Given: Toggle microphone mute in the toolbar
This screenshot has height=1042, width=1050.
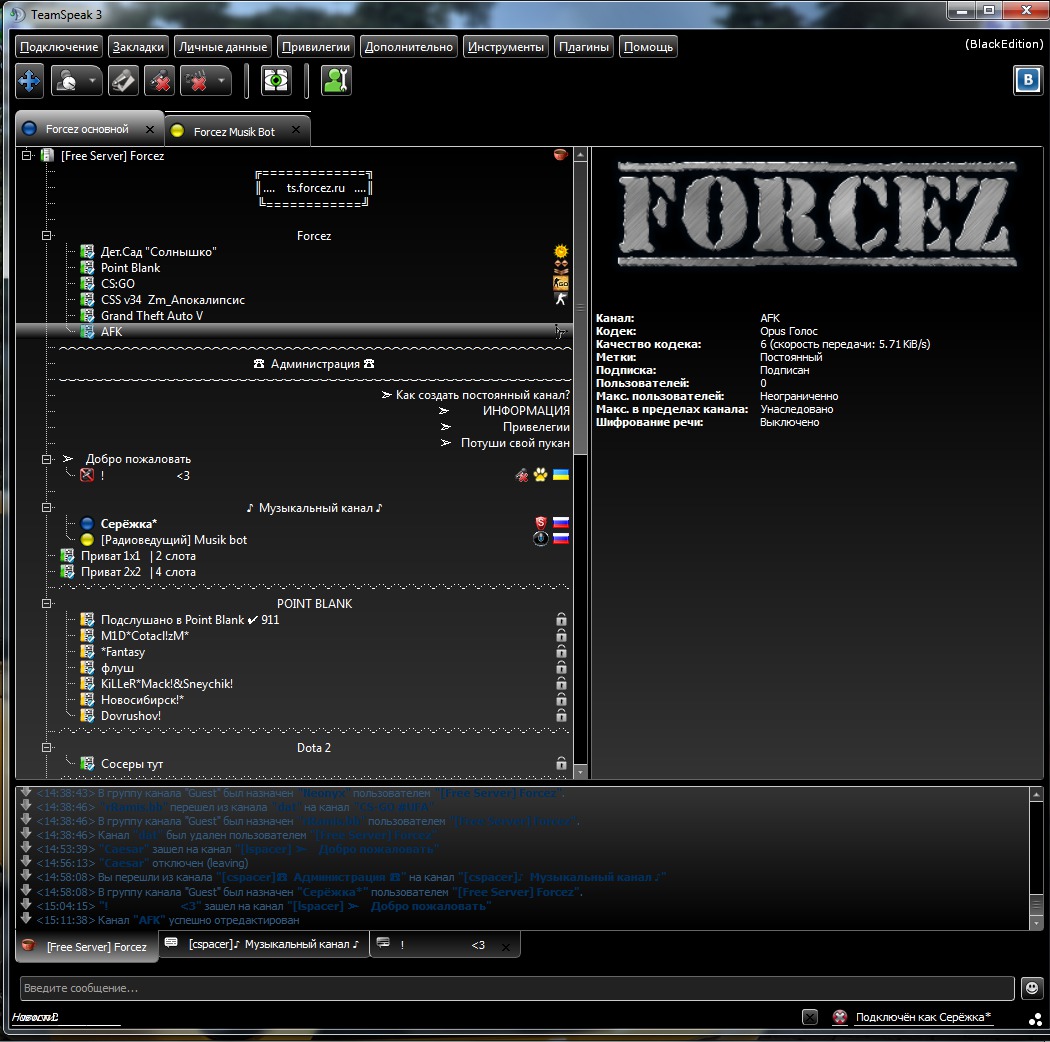Looking at the screenshot, I should click(x=159, y=81).
